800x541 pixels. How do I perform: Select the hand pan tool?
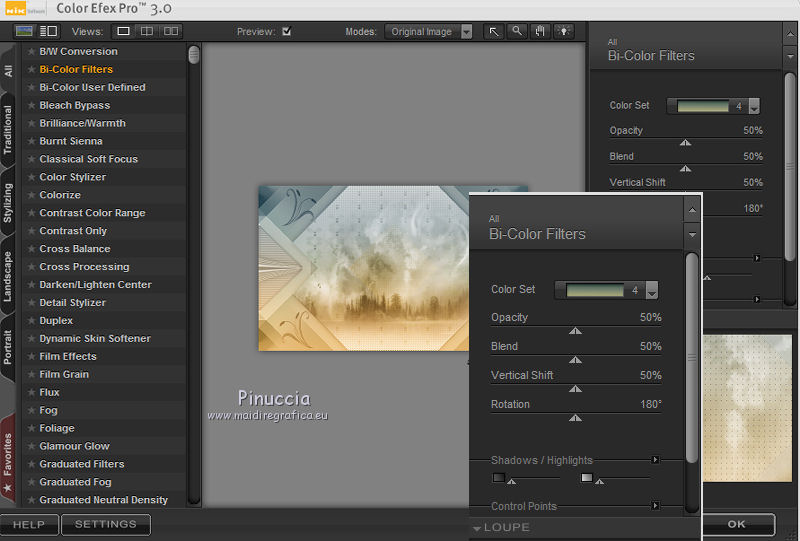tap(541, 31)
